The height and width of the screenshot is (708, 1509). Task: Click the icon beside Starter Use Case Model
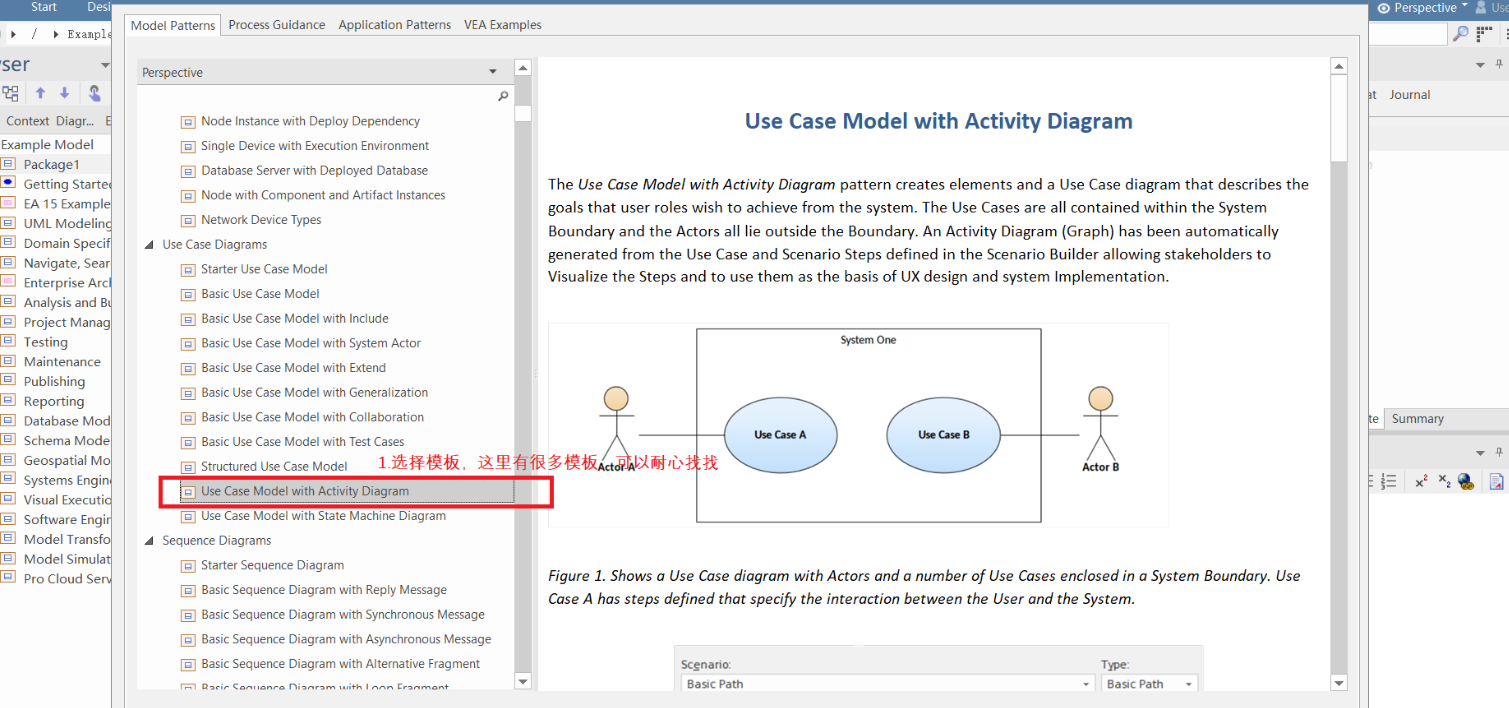point(187,270)
